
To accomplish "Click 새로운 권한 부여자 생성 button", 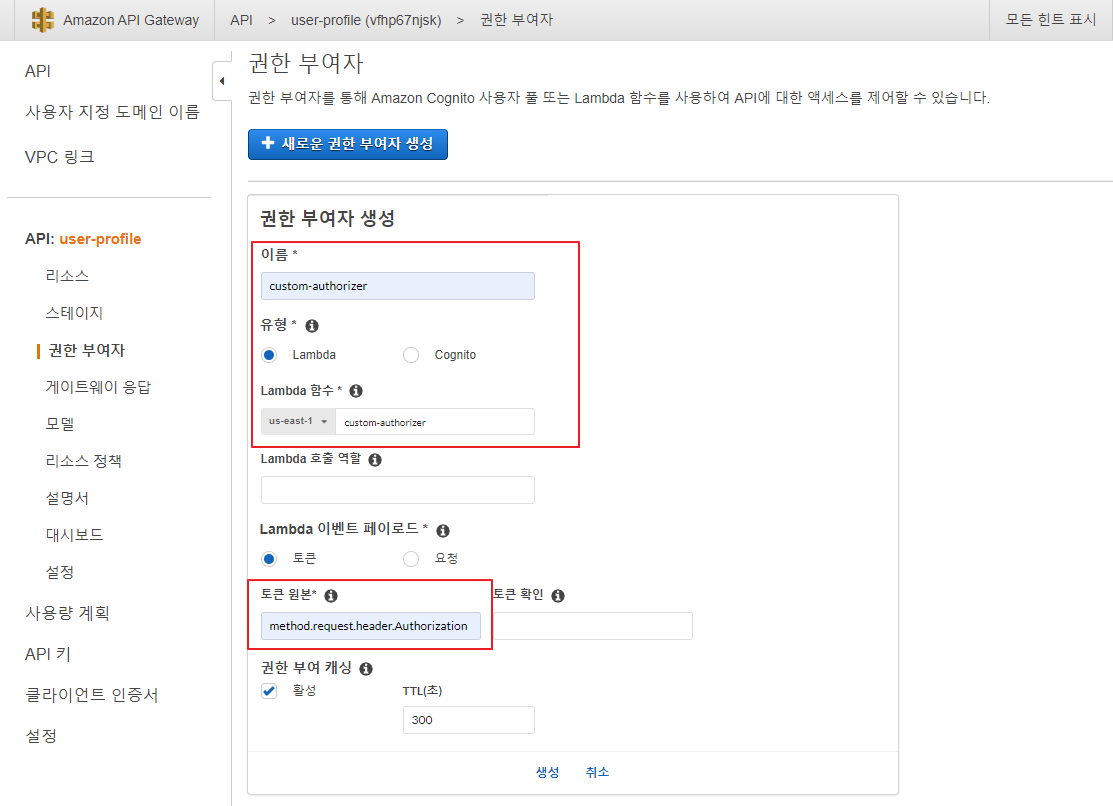I will [x=348, y=144].
